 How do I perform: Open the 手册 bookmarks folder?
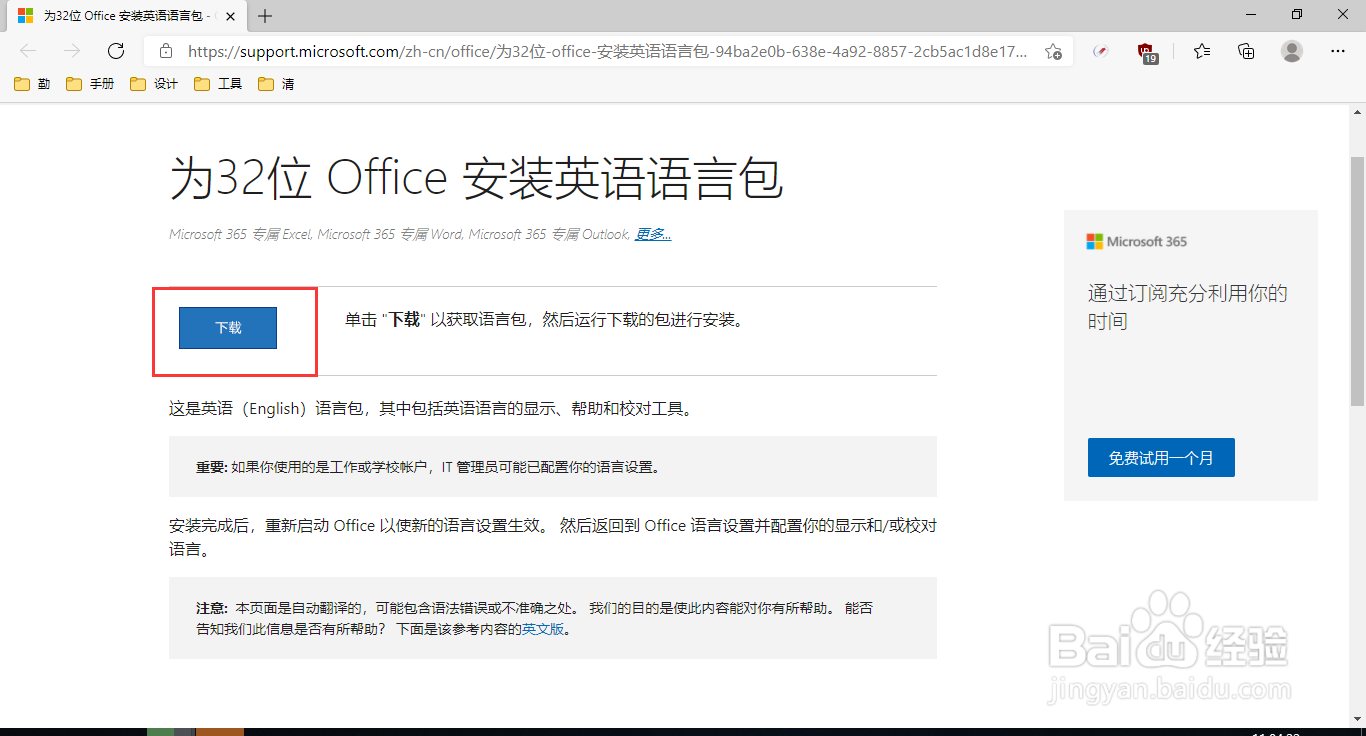point(91,84)
